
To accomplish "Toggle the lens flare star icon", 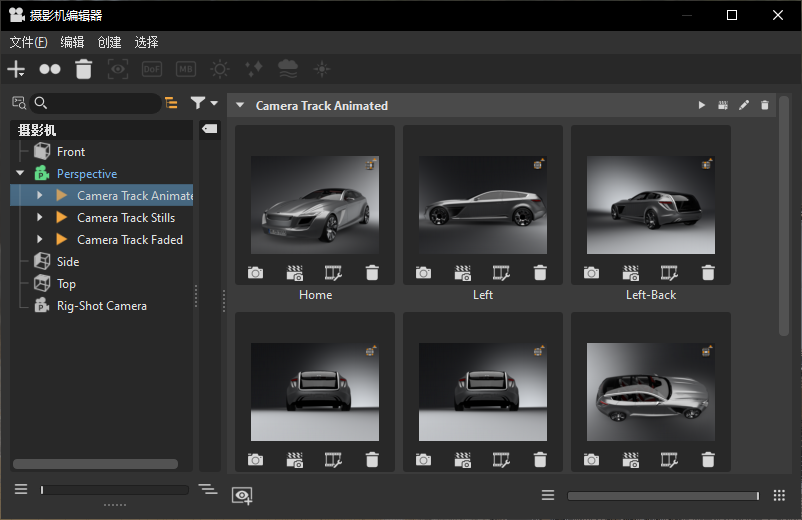I will coord(322,69).
